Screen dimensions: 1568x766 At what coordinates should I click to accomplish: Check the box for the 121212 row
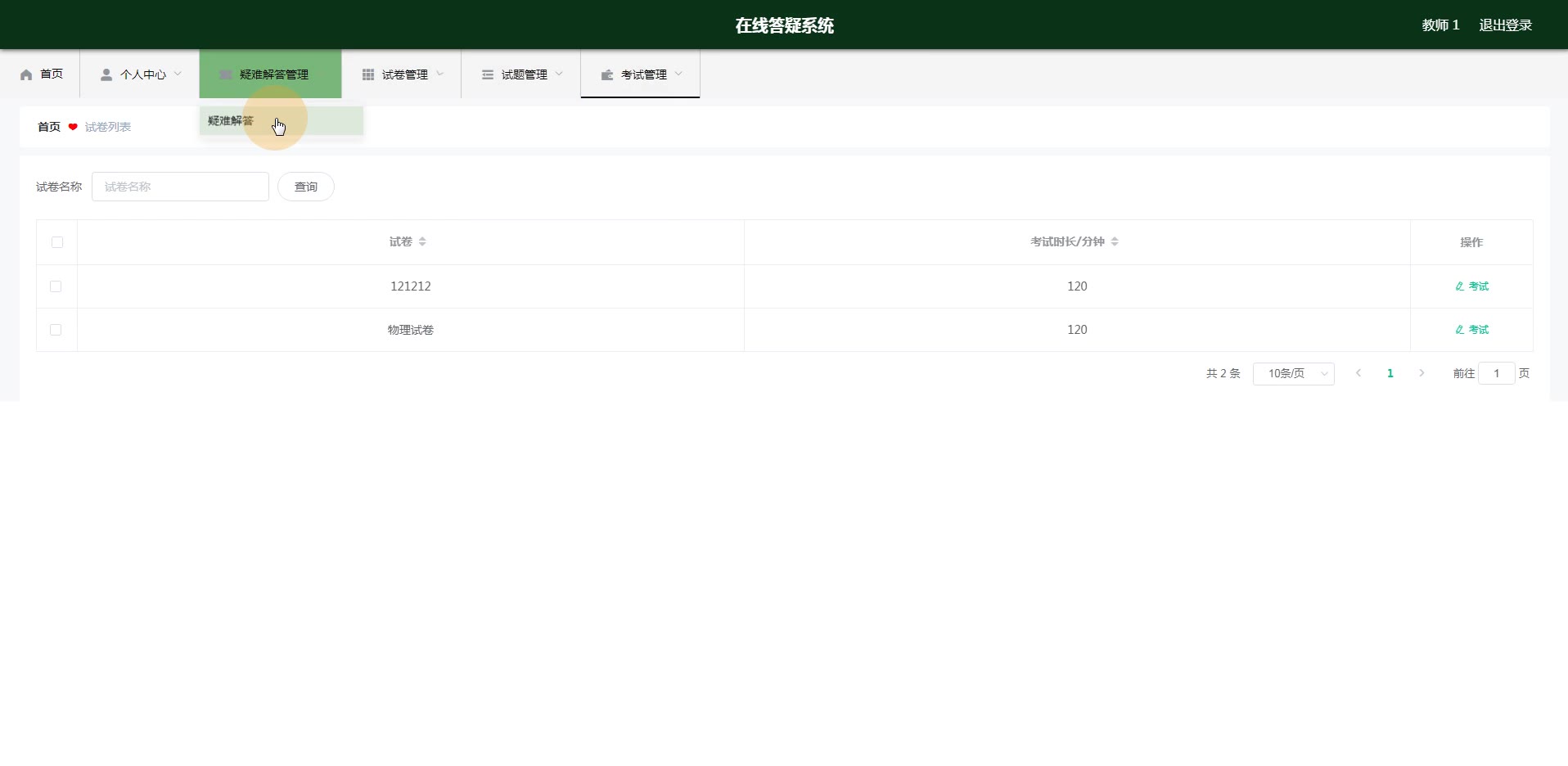(56, 286)
